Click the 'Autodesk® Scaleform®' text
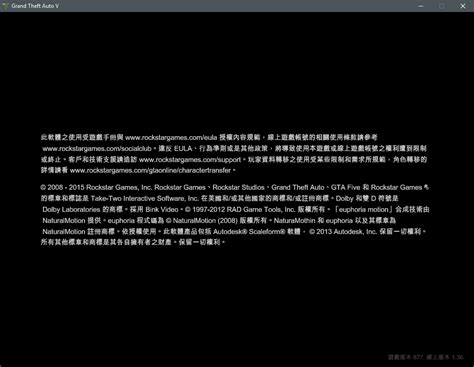474x367 pixels. click(x=249, y=231)
